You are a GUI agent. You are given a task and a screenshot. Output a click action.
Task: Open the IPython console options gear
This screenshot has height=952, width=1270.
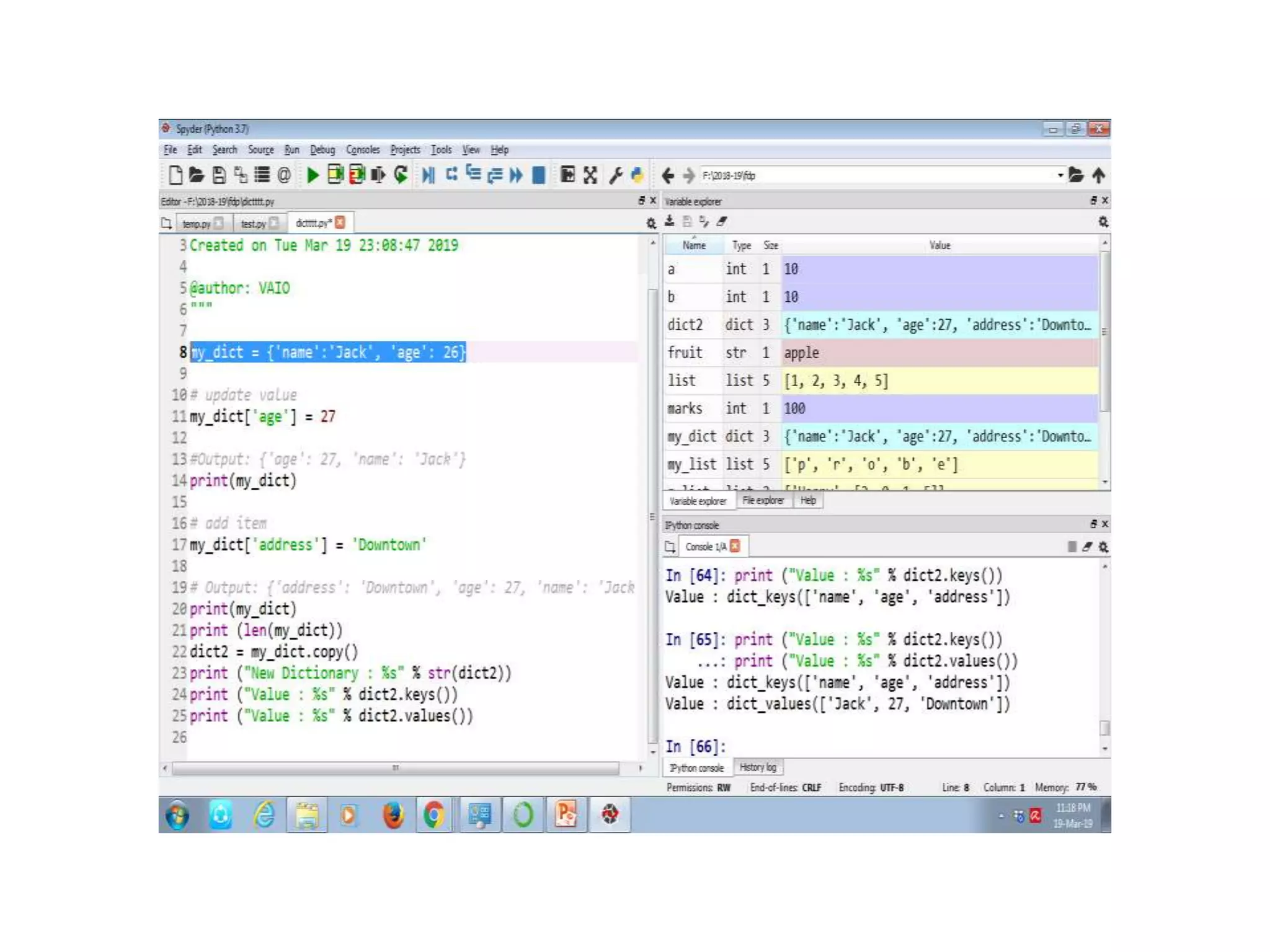pyautogui.click(x=1103, y=547)
